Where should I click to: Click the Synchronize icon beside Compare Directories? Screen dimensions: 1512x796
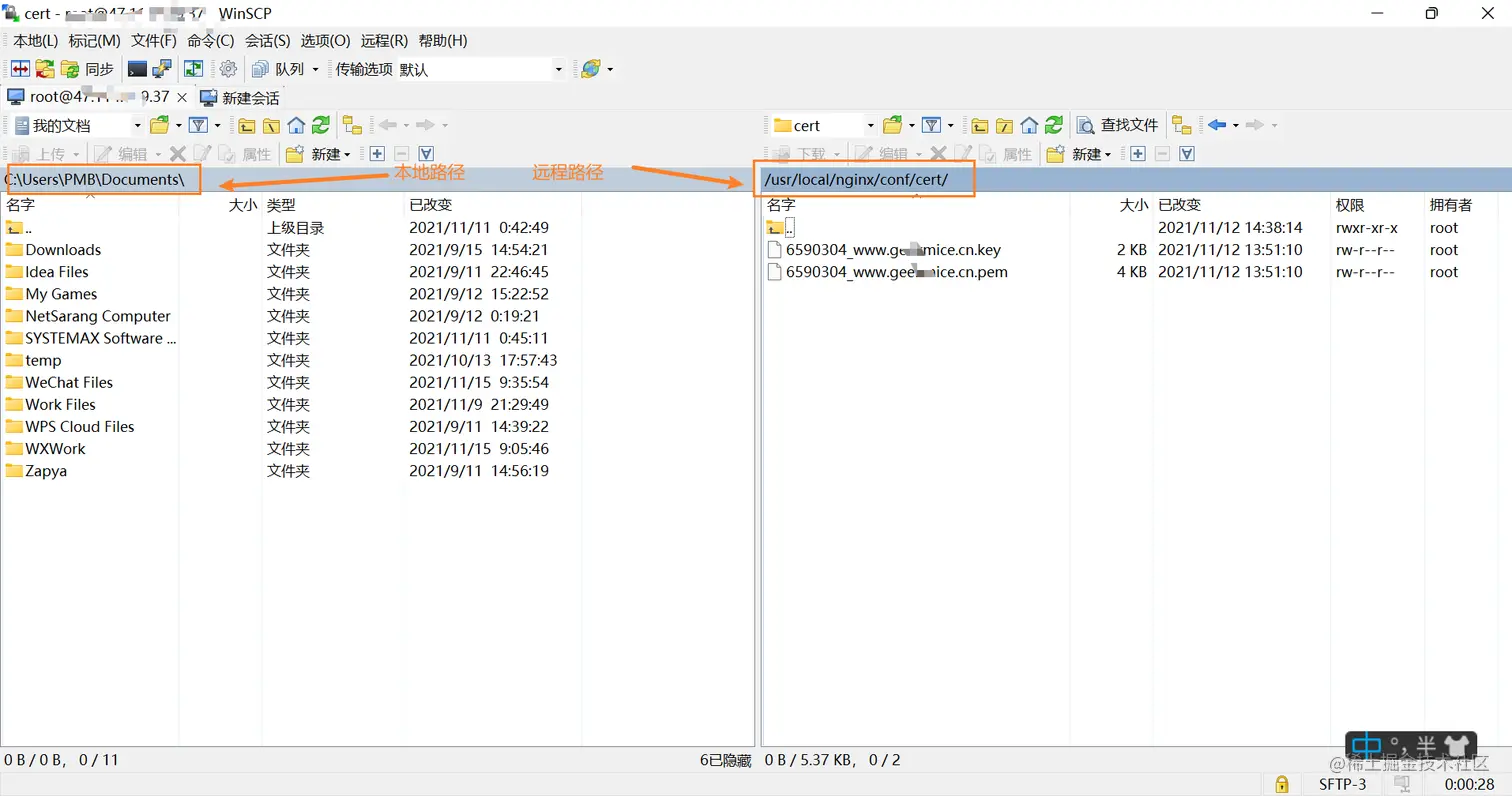point(45,69)
